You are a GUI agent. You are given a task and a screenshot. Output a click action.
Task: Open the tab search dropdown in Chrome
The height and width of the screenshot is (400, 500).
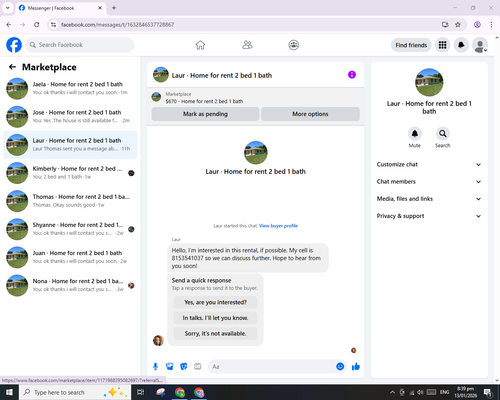tap(8, 8)
